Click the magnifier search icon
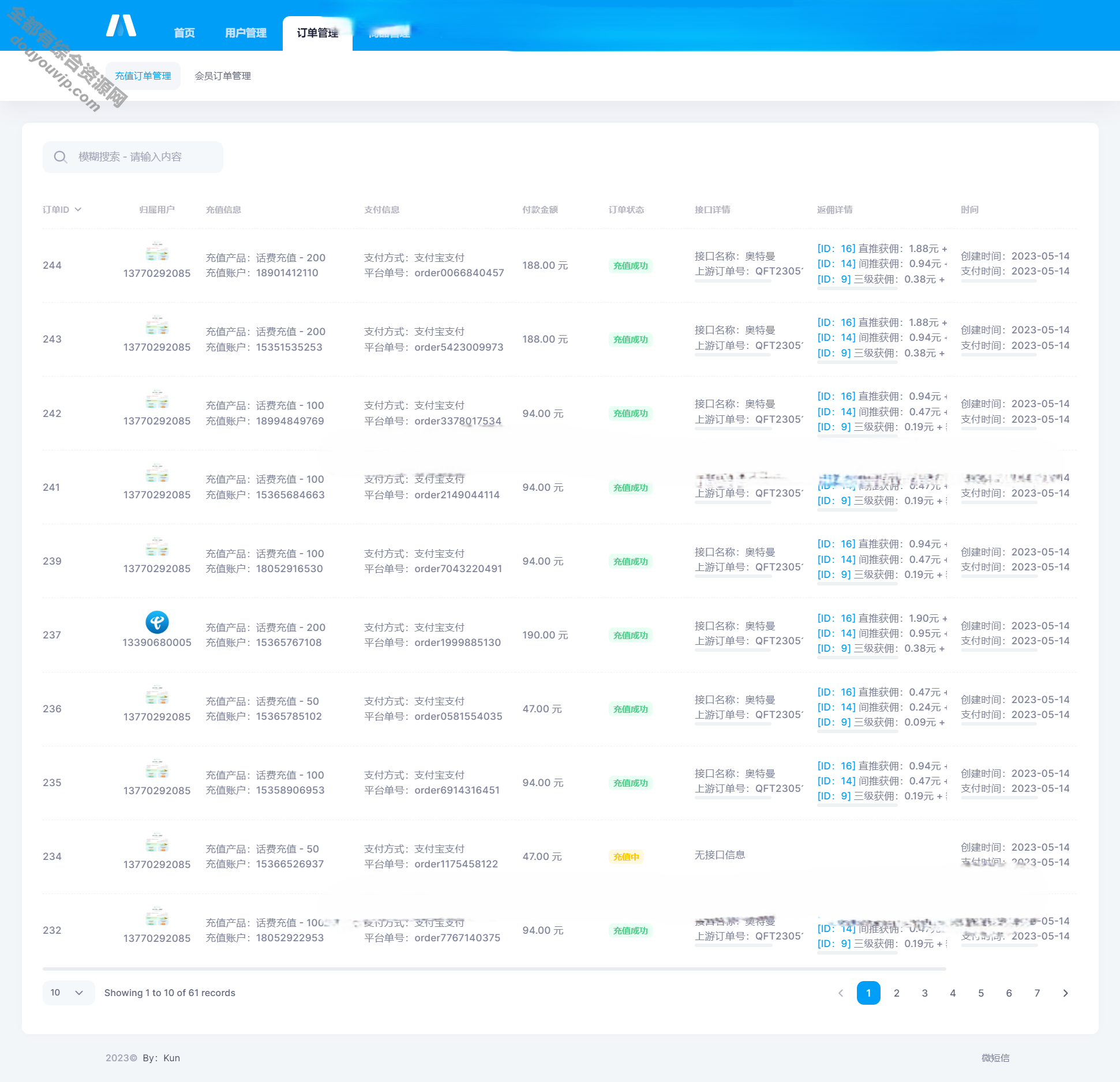The width and height of the screenshot is (1120, 1082). 61,157
